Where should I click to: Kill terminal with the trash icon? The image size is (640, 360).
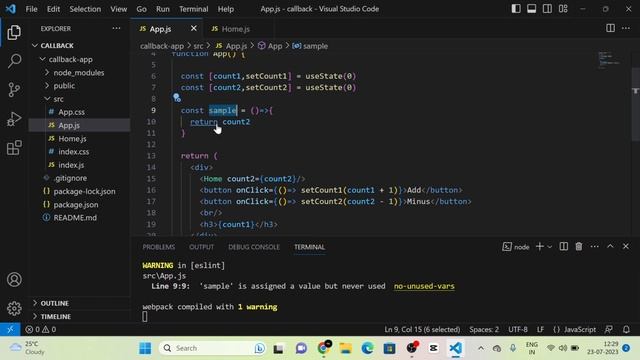pos(579,246)
